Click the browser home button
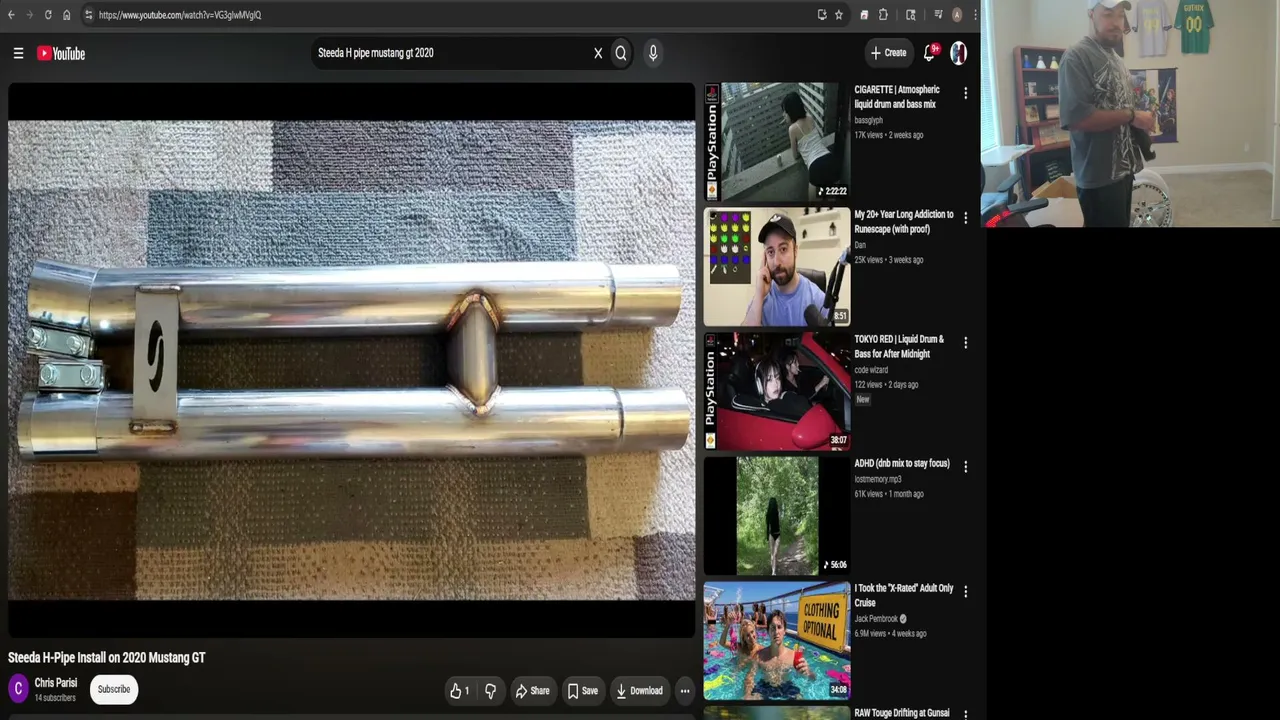 (x=67, y=15)
